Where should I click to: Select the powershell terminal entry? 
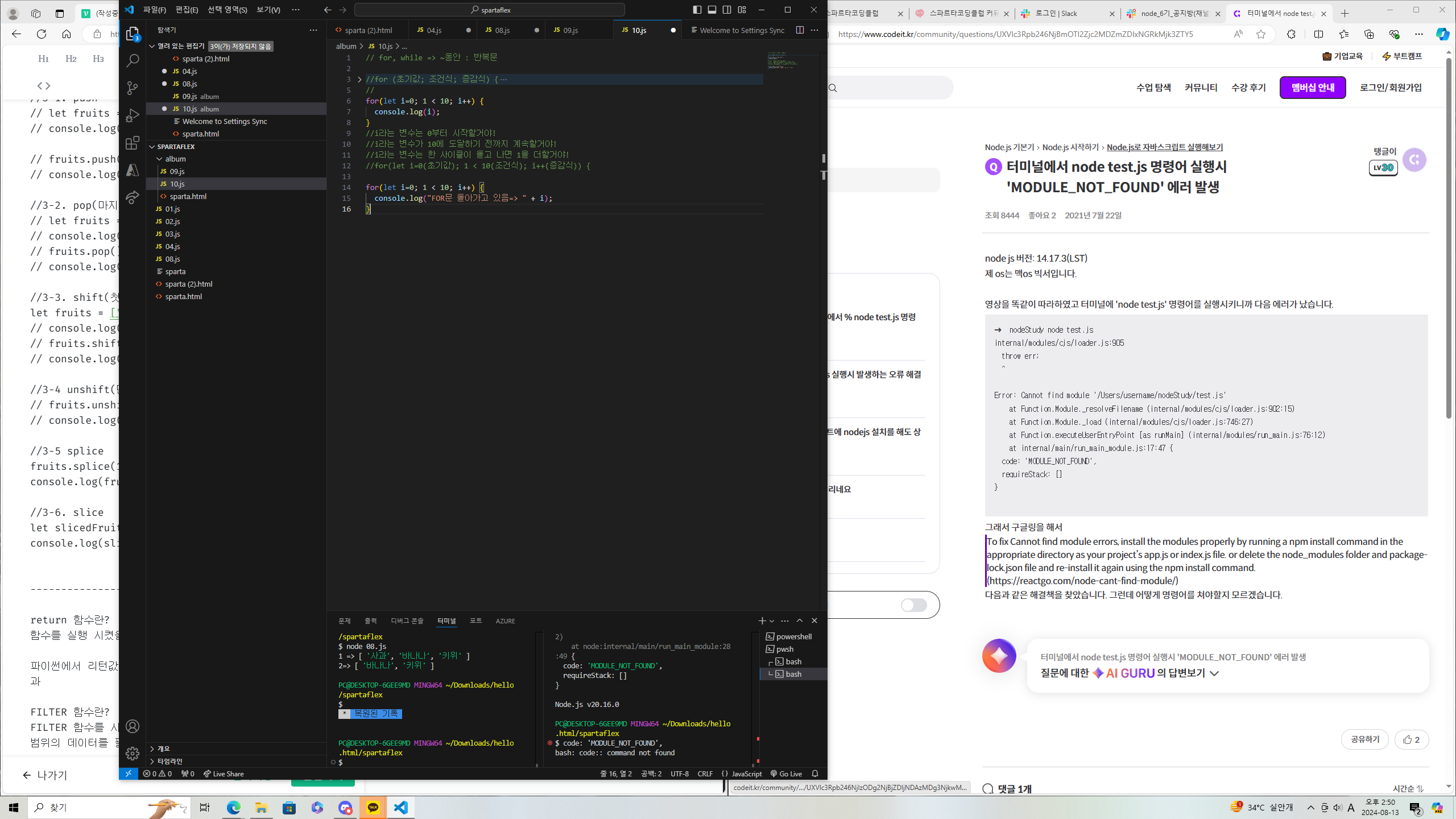click(793, 636)
